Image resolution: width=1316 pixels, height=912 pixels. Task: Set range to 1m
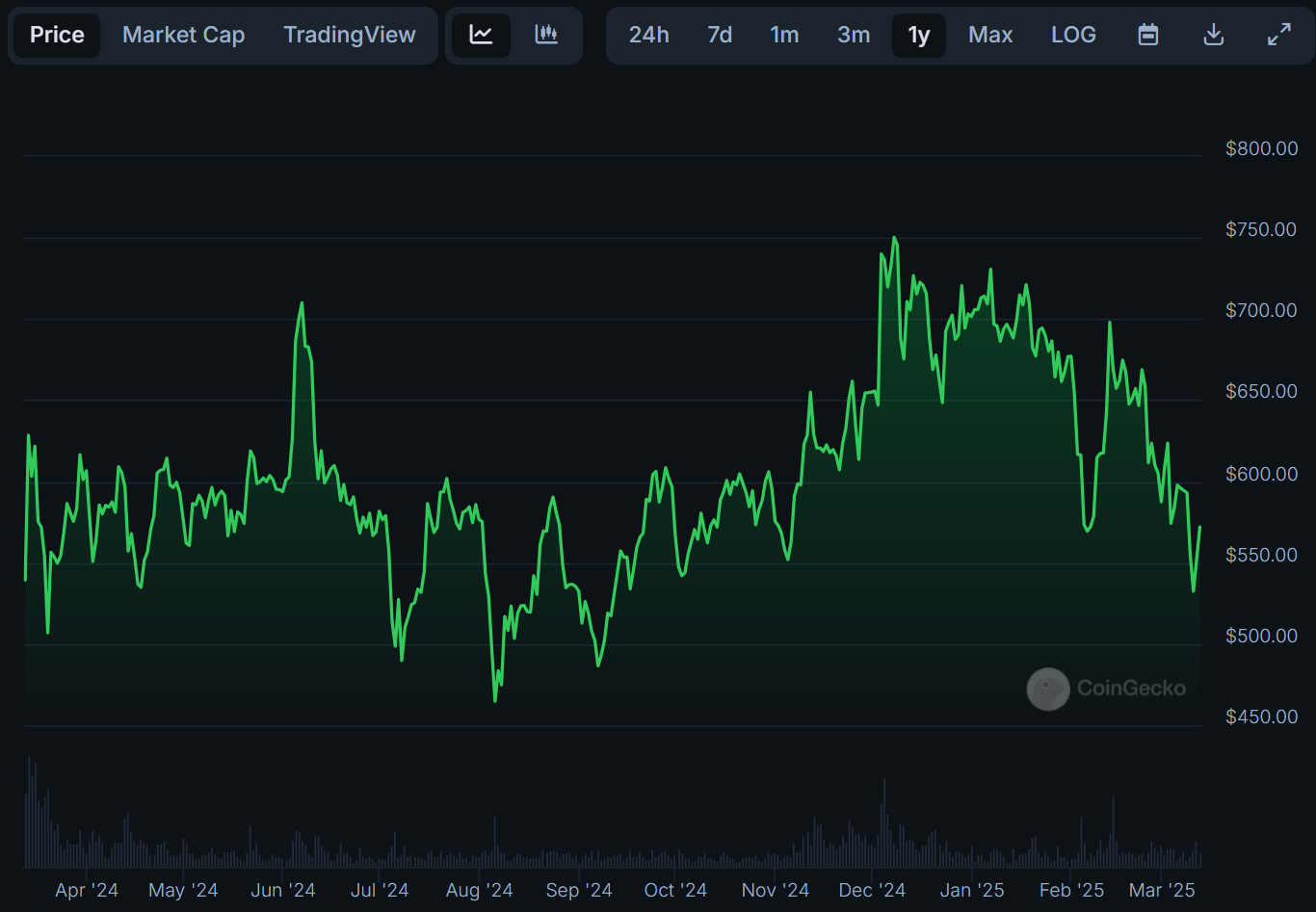(784, 35)
